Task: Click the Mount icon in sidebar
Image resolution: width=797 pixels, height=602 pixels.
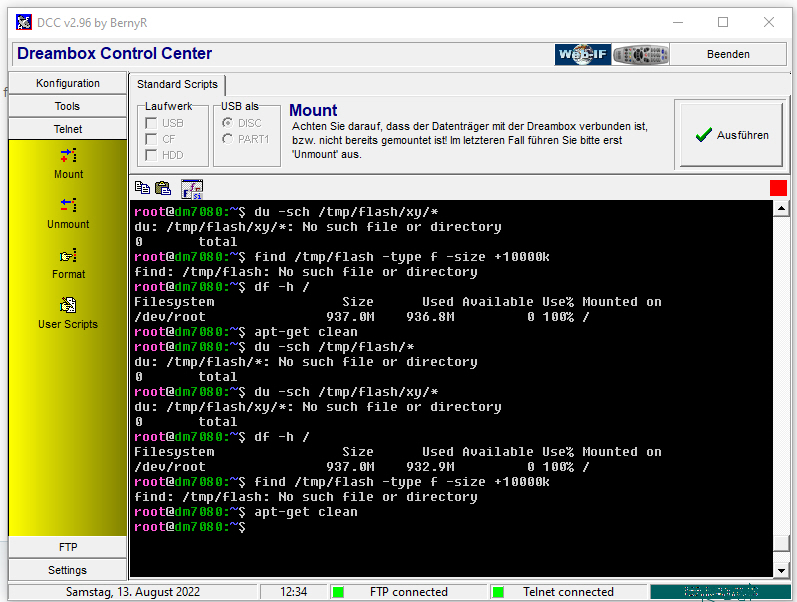Action: click(x=68, y=156)
